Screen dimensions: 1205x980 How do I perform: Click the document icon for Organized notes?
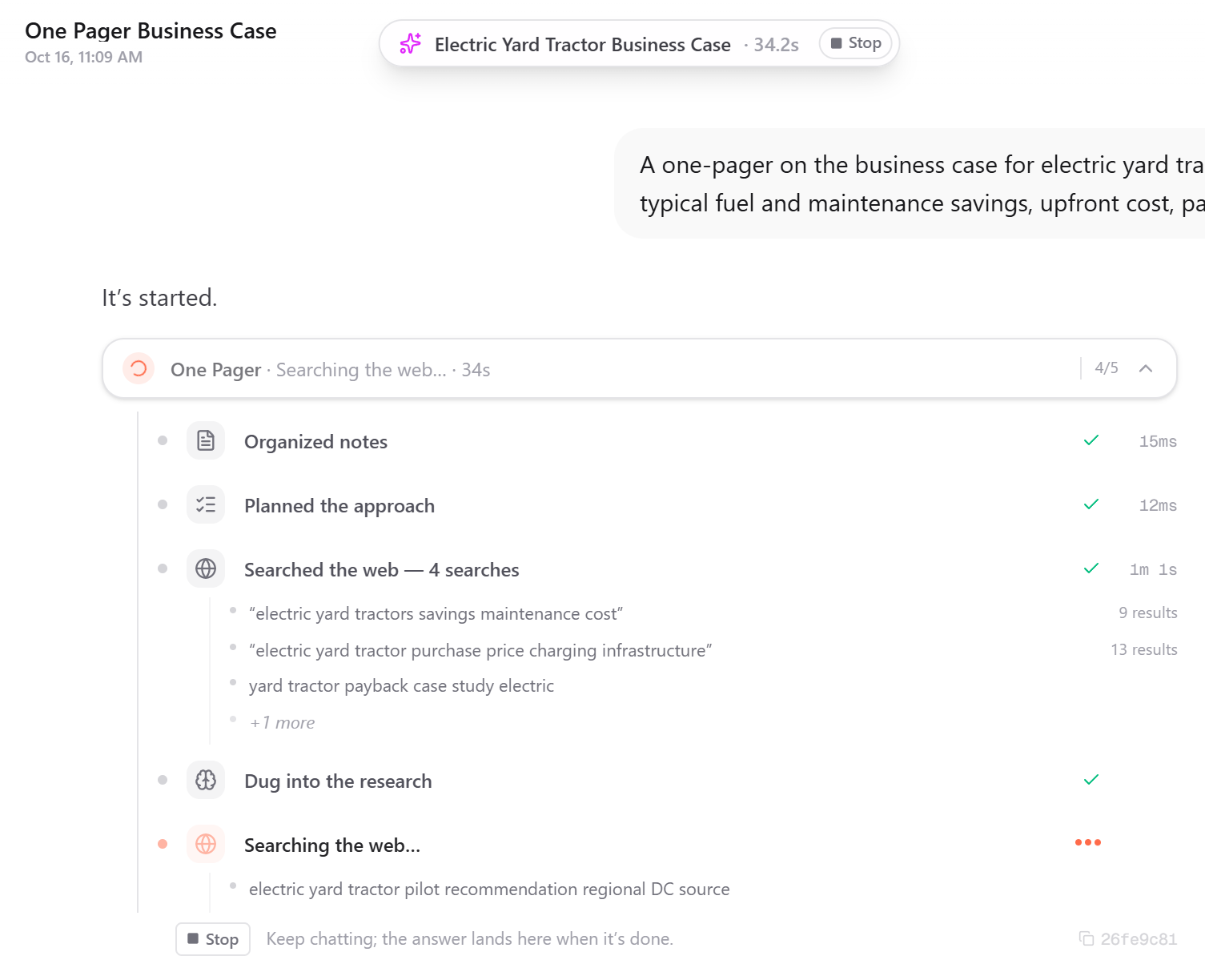tap(206, 440)
